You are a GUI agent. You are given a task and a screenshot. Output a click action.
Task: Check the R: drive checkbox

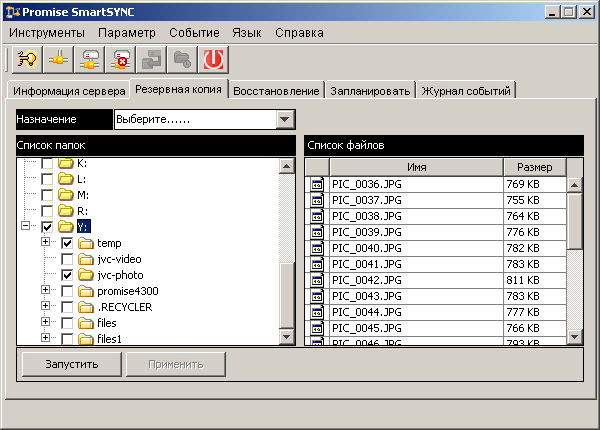click(x=47, y=211)
